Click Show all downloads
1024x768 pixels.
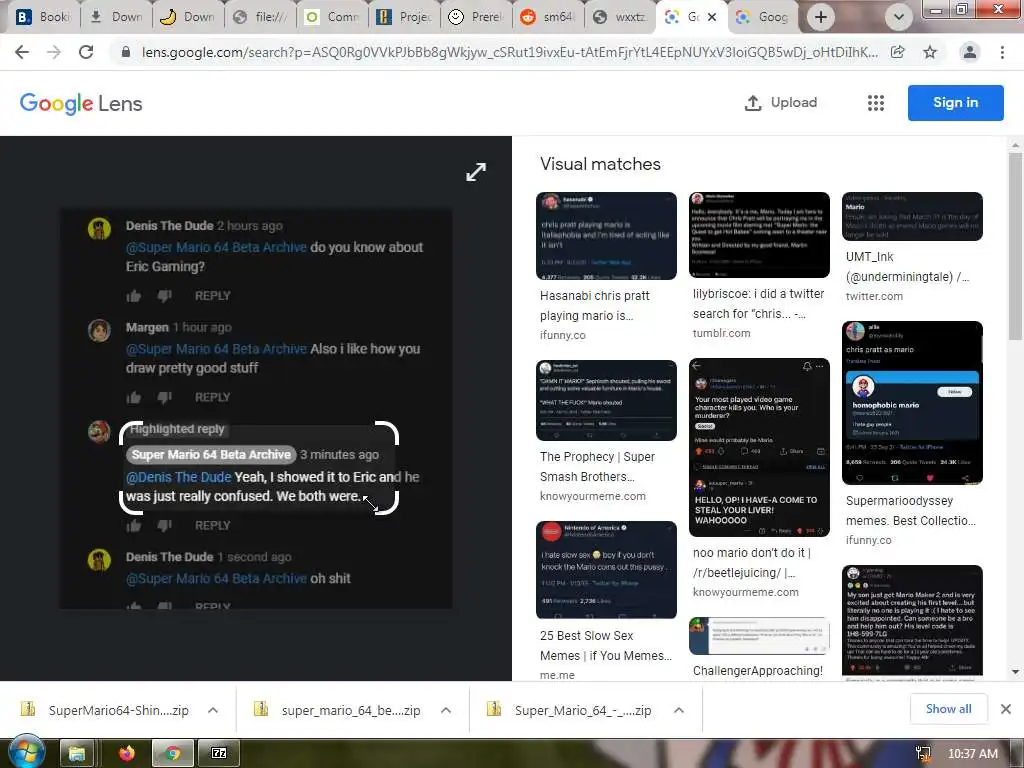click(948, 709)
